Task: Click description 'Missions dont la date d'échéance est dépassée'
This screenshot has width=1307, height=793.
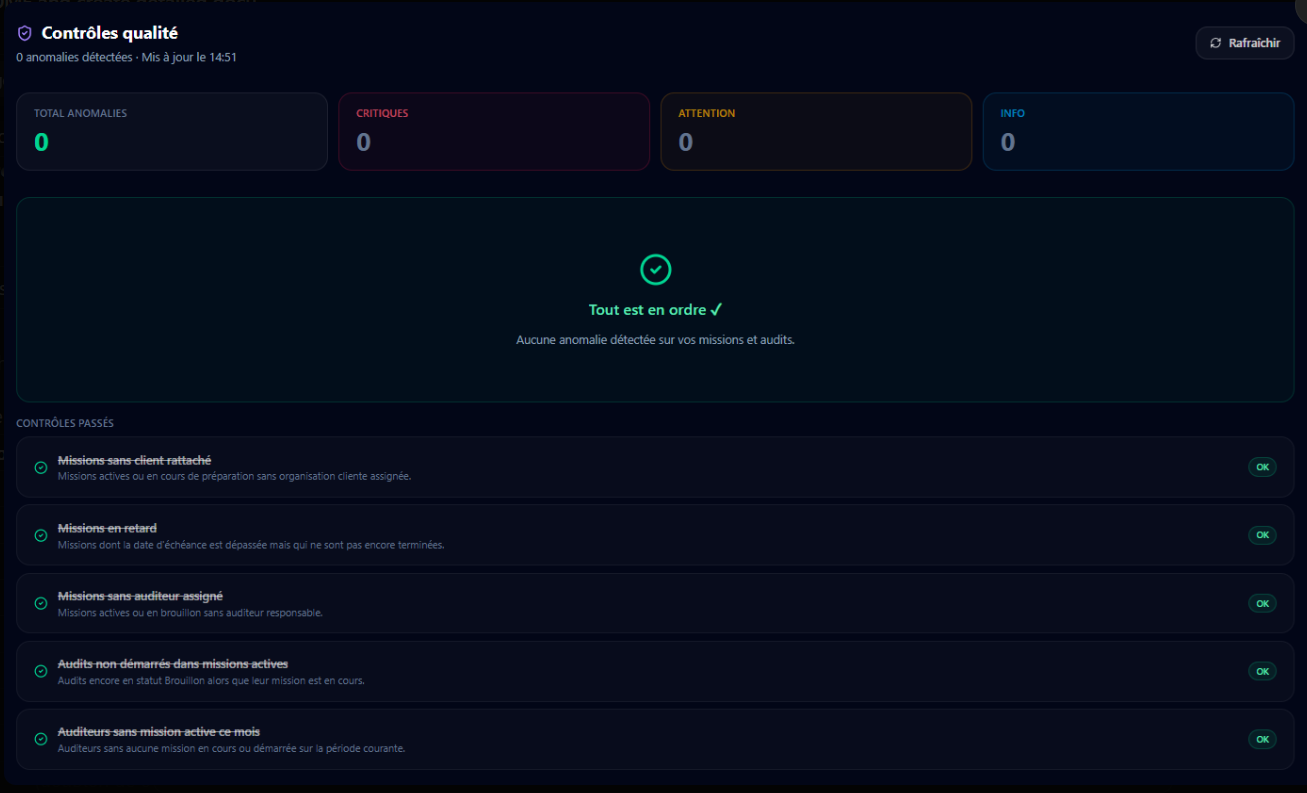Action: pyautogui.click(x=251, y=545)
